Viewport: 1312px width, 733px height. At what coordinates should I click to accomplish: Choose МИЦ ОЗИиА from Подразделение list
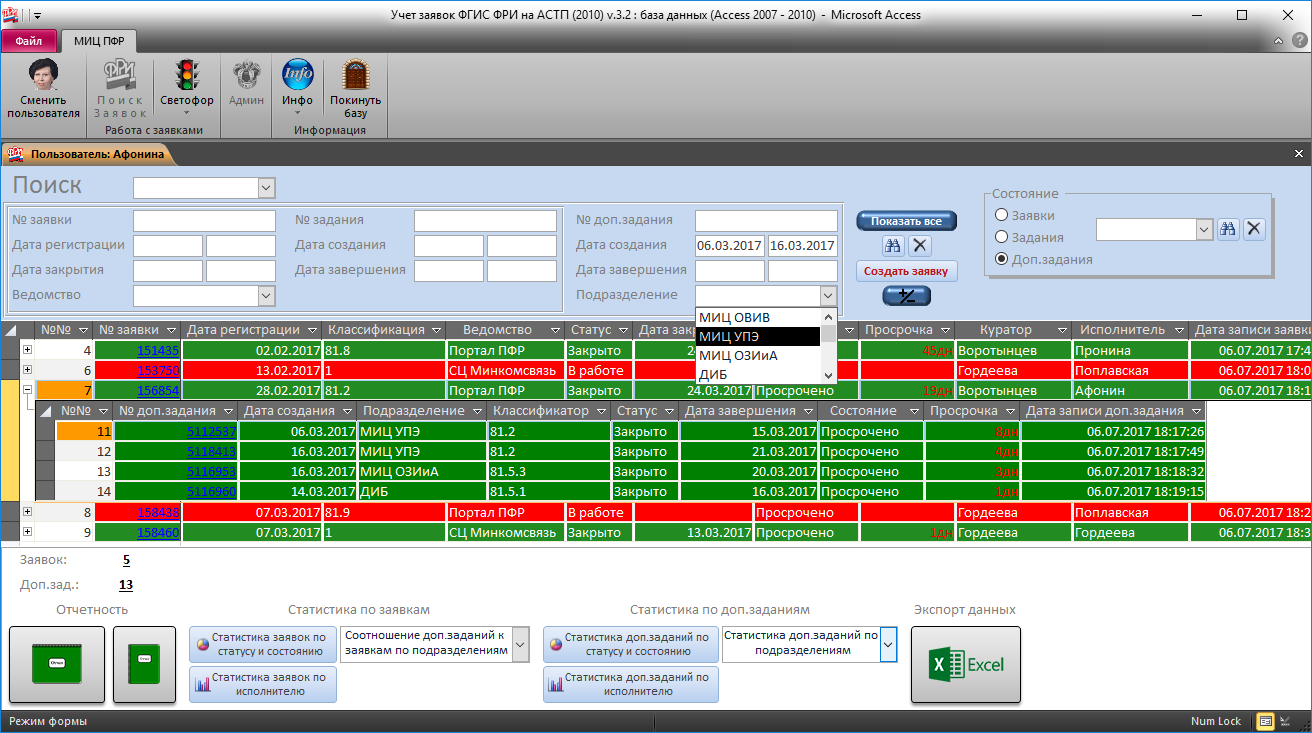(738, 355)
